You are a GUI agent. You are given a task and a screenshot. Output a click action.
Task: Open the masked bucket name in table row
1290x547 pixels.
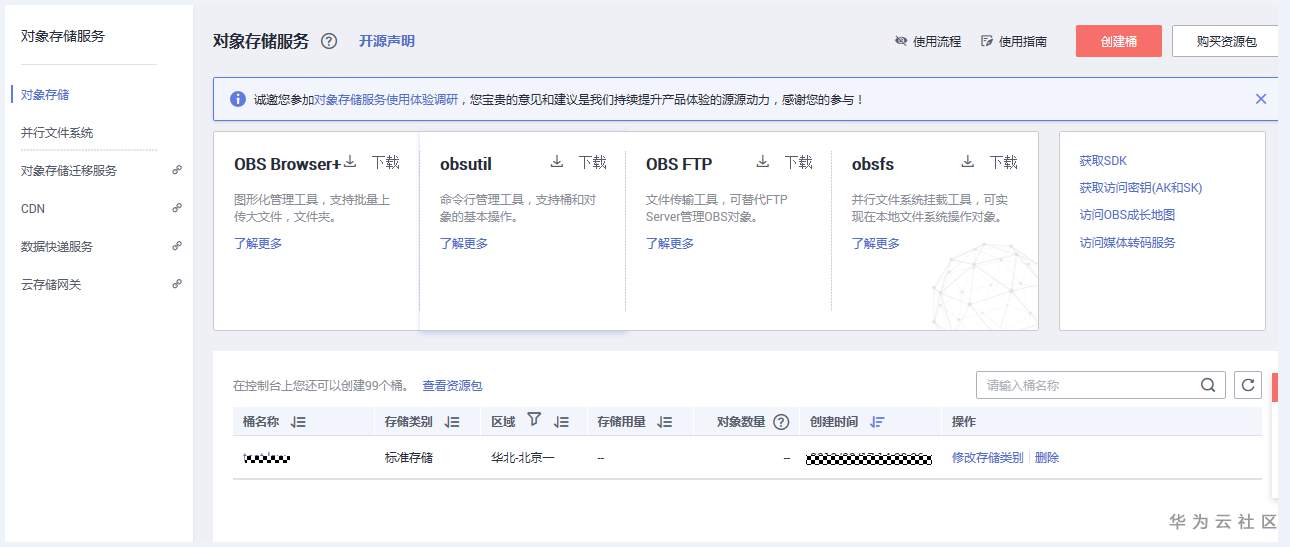coord(267,458)
